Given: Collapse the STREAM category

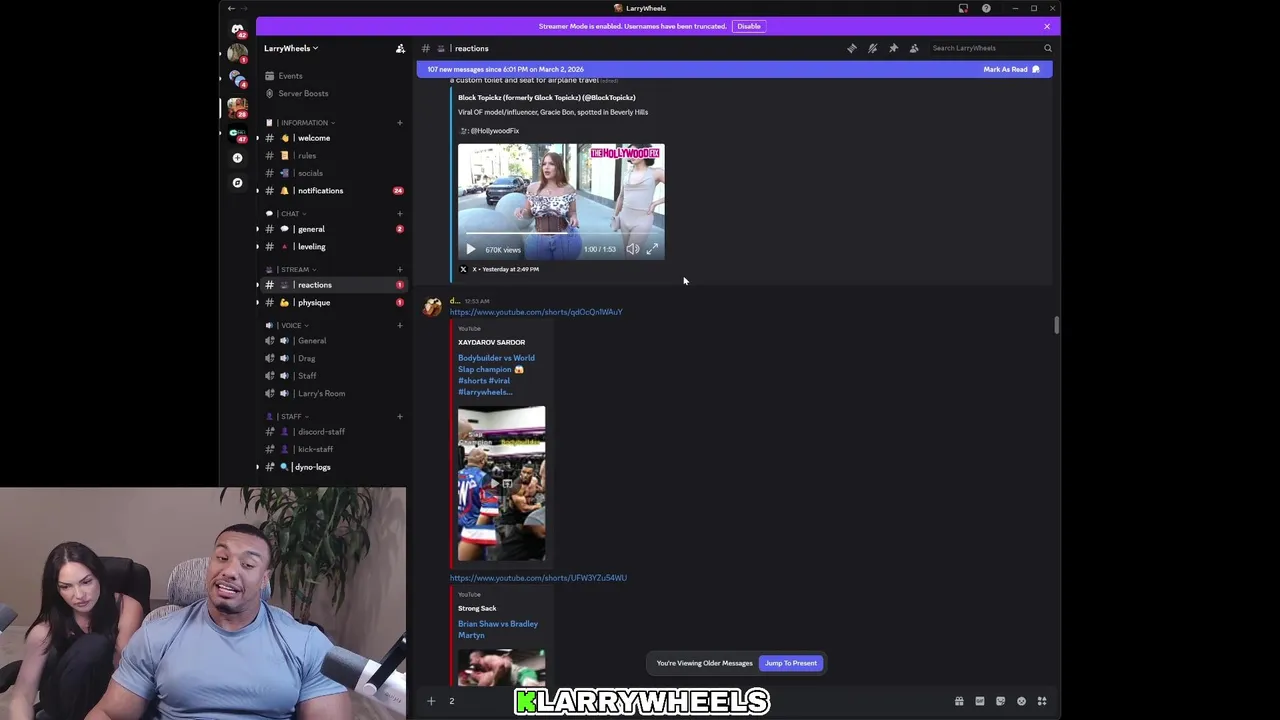Looking at the screenshot, I should point(291,270).
